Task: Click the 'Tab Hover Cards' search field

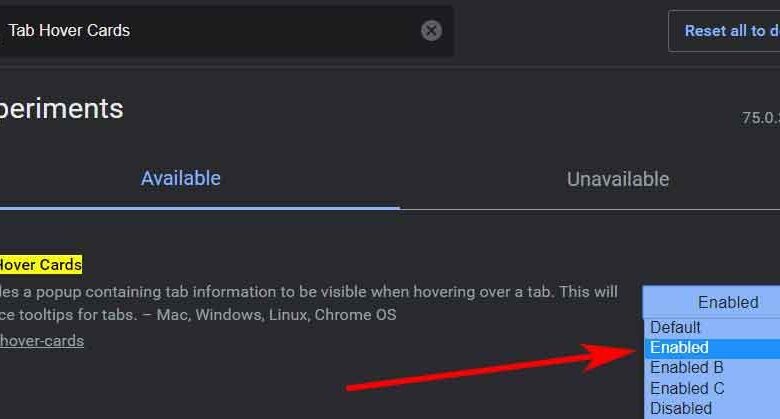Action: pyautogui.click(x=200, y=31)
